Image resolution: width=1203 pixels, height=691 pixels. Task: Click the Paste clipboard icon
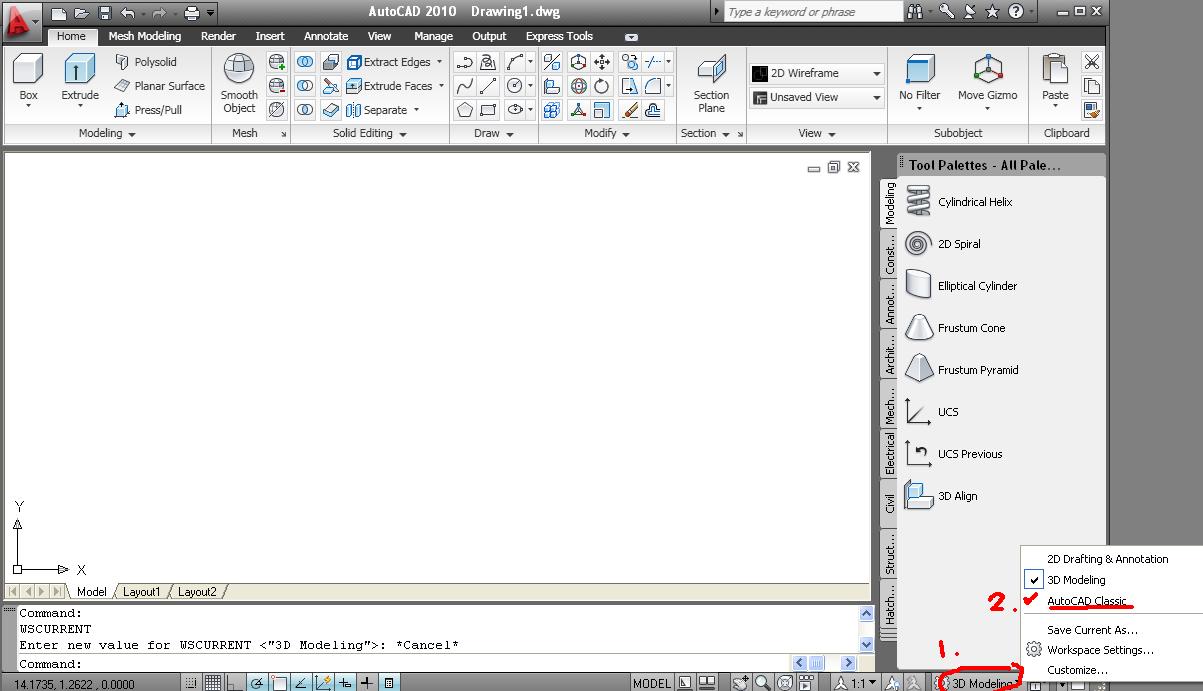[1055, 79]
